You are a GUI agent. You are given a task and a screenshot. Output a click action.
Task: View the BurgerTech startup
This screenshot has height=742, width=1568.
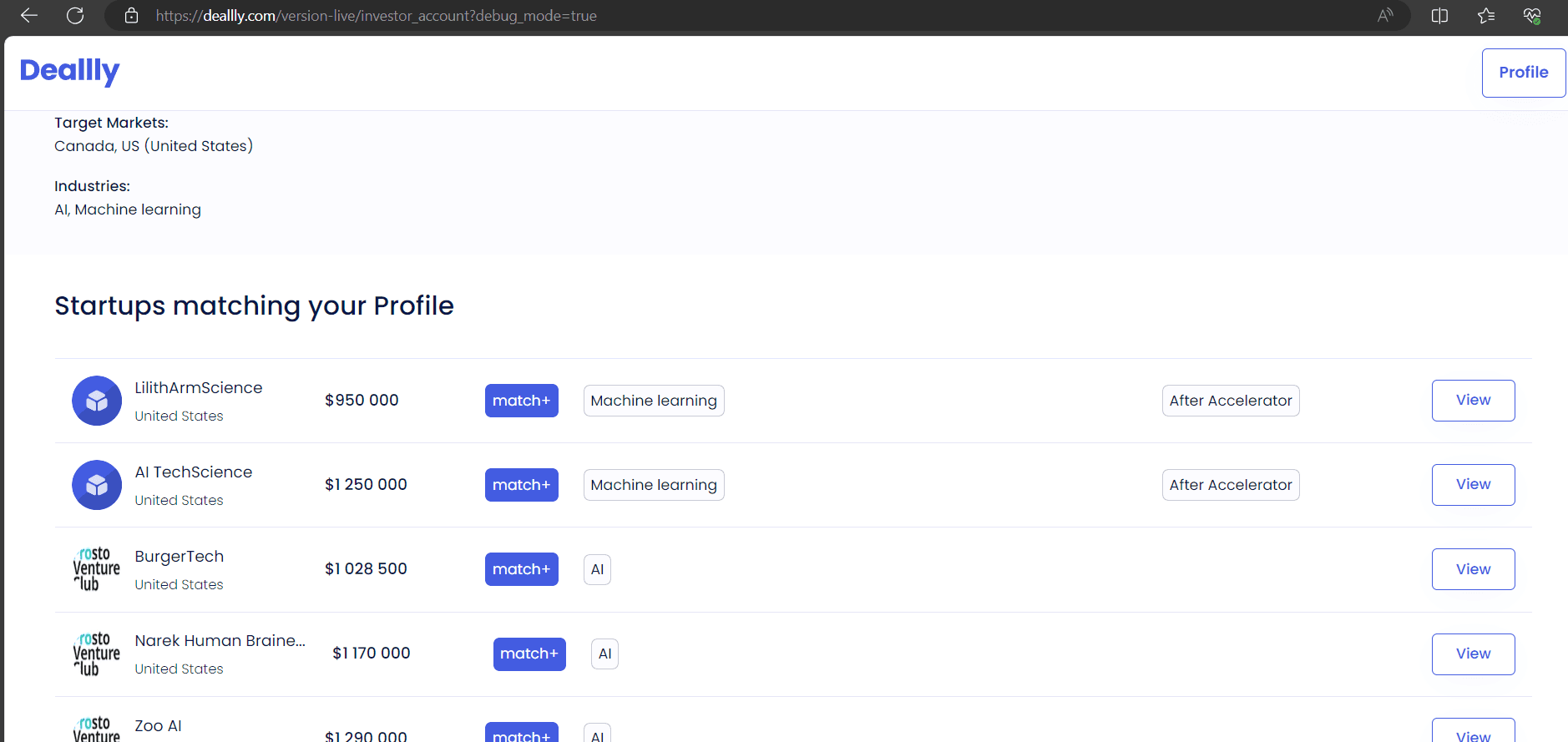1474,569
